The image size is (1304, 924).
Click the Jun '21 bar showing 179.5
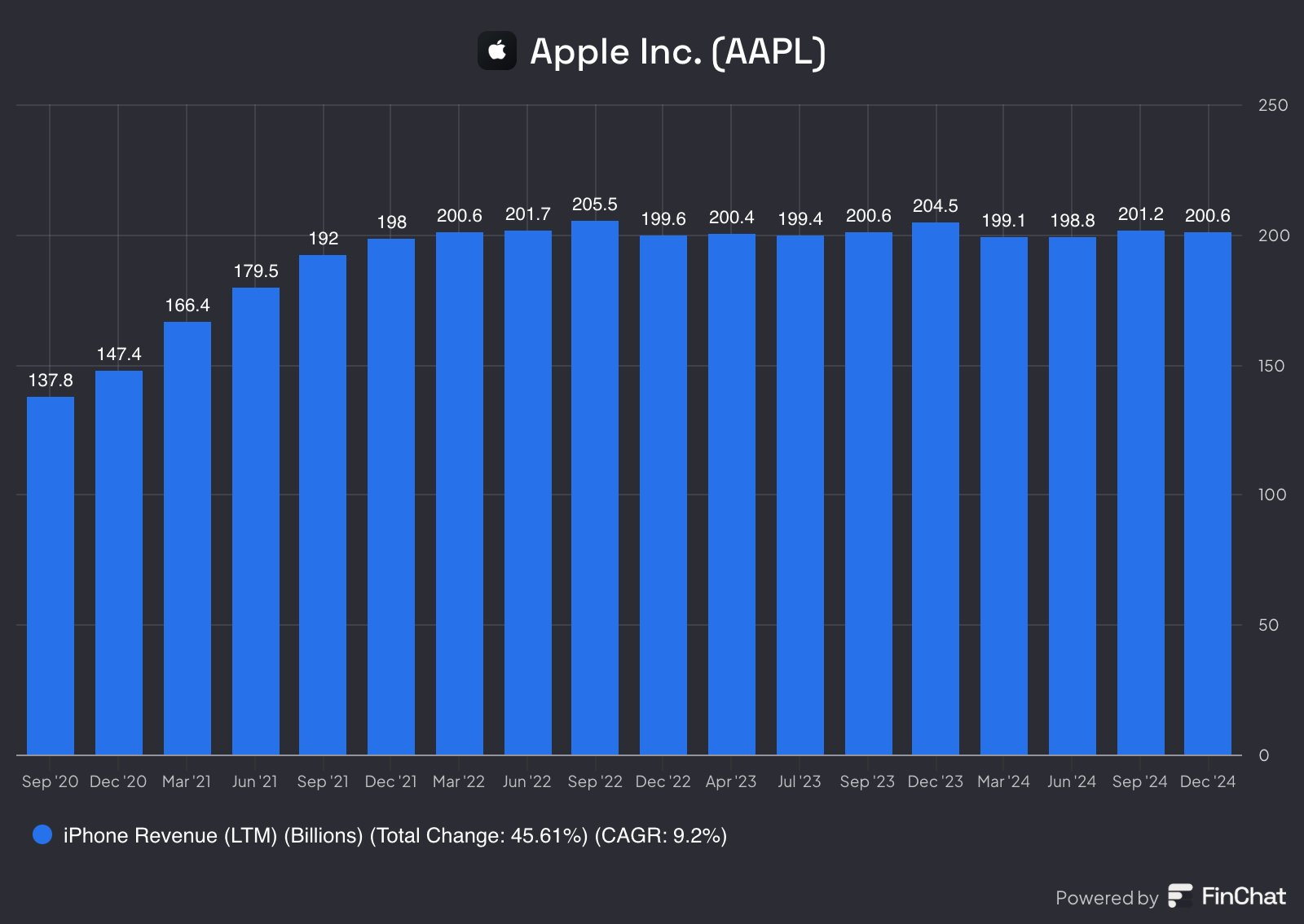pyautogui.click(x=256, y=521)
